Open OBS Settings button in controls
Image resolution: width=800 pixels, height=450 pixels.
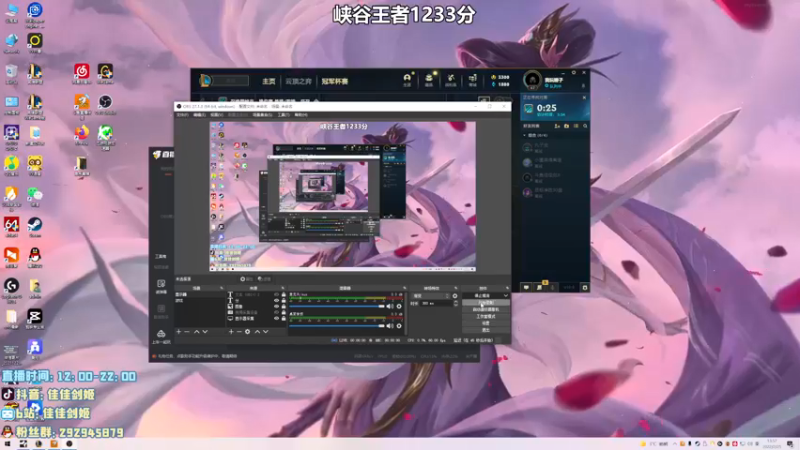tap(486, 323)
